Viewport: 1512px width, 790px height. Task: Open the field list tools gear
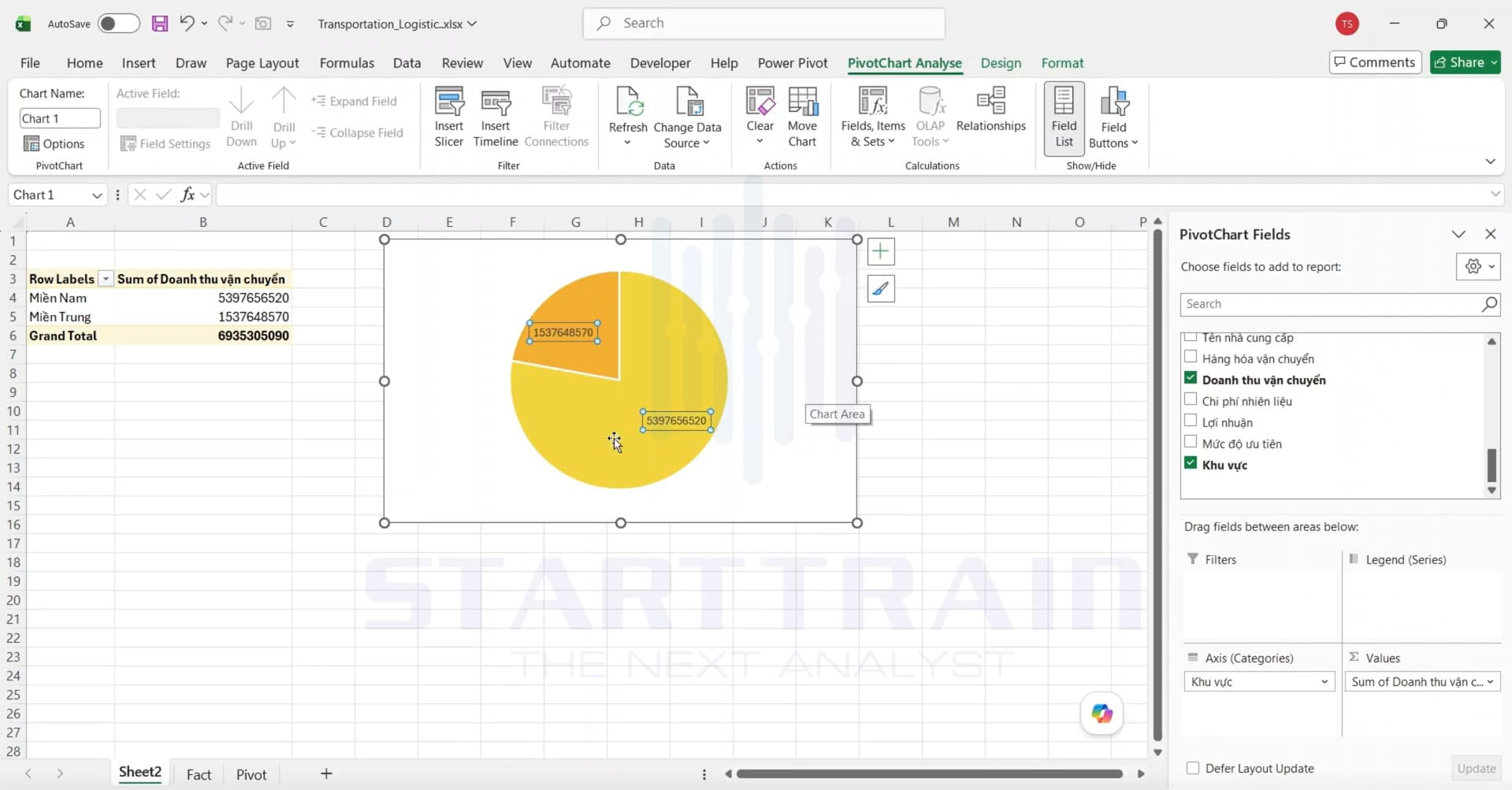(1478, 266)
